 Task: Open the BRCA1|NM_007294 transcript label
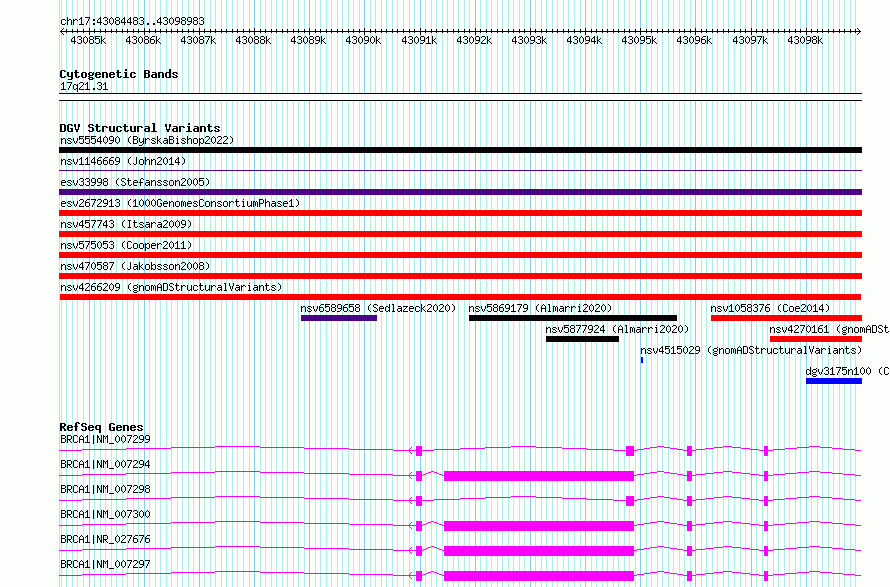pyautogui.click(x=105, y=464)
